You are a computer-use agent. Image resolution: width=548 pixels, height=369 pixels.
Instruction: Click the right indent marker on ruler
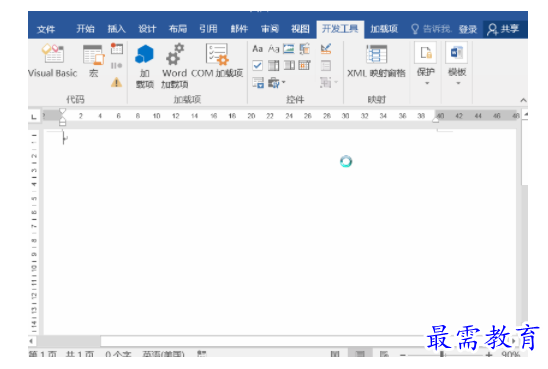point(435,120)
